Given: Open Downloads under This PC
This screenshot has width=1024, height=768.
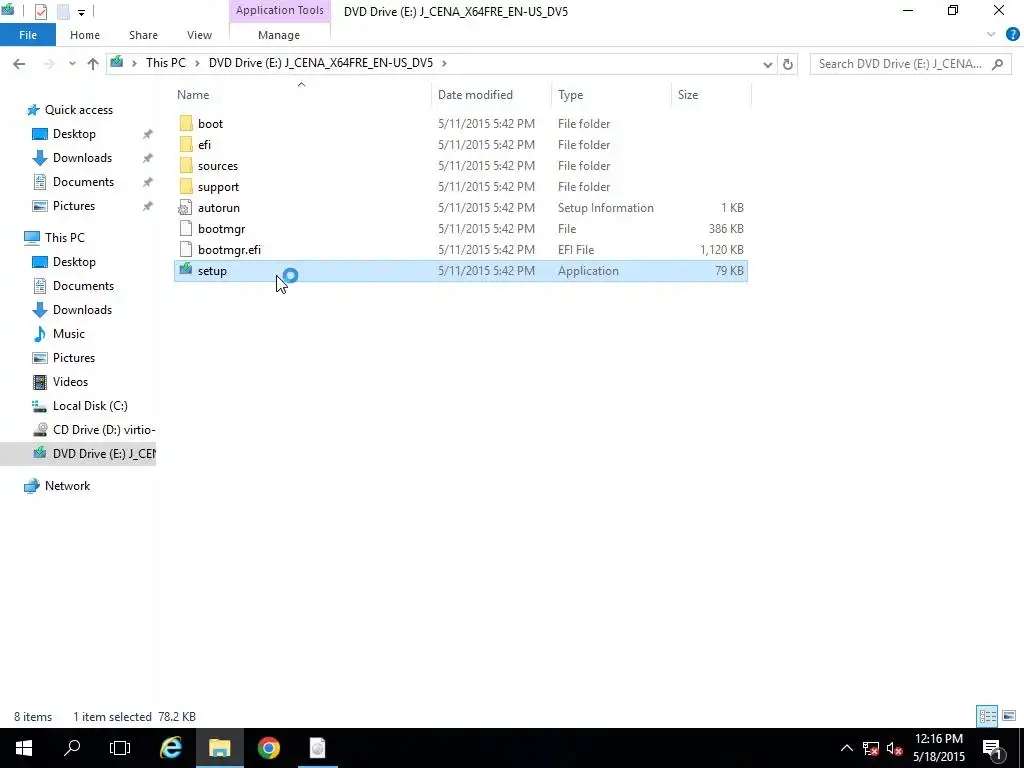Looking at the screenshot, I should (x=82, y=310).
